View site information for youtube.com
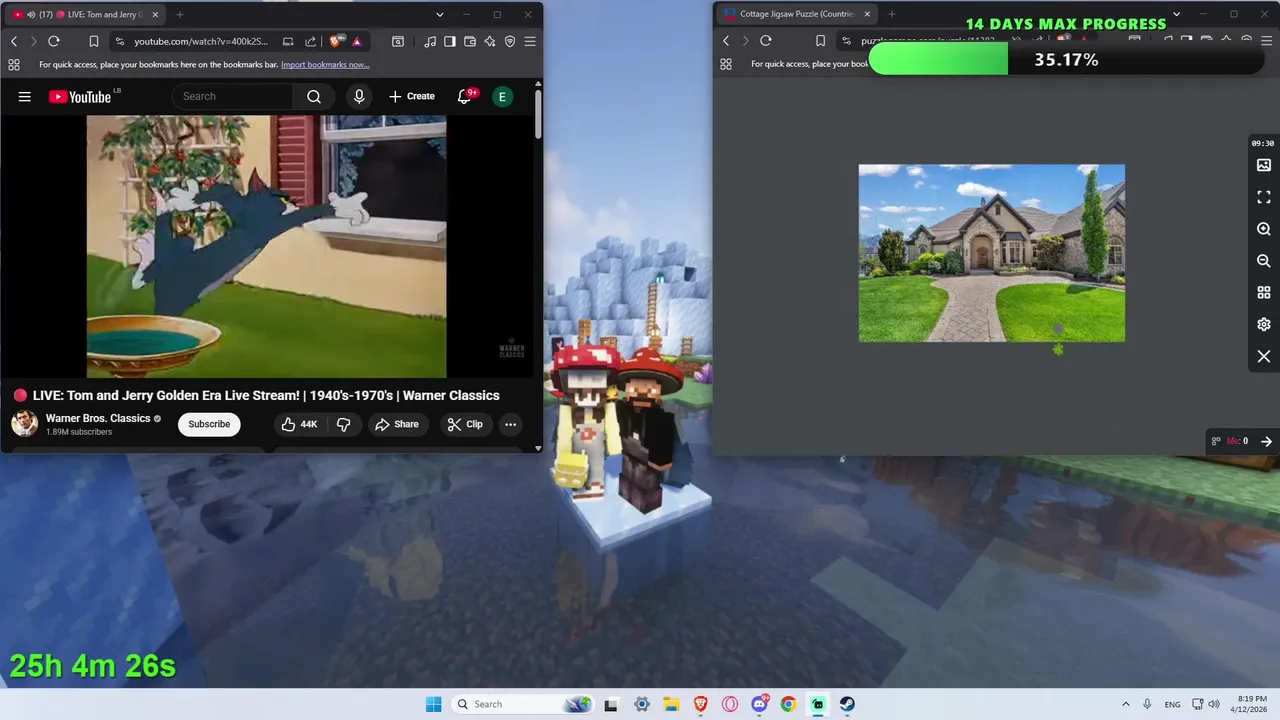 [x=120, y=41]
